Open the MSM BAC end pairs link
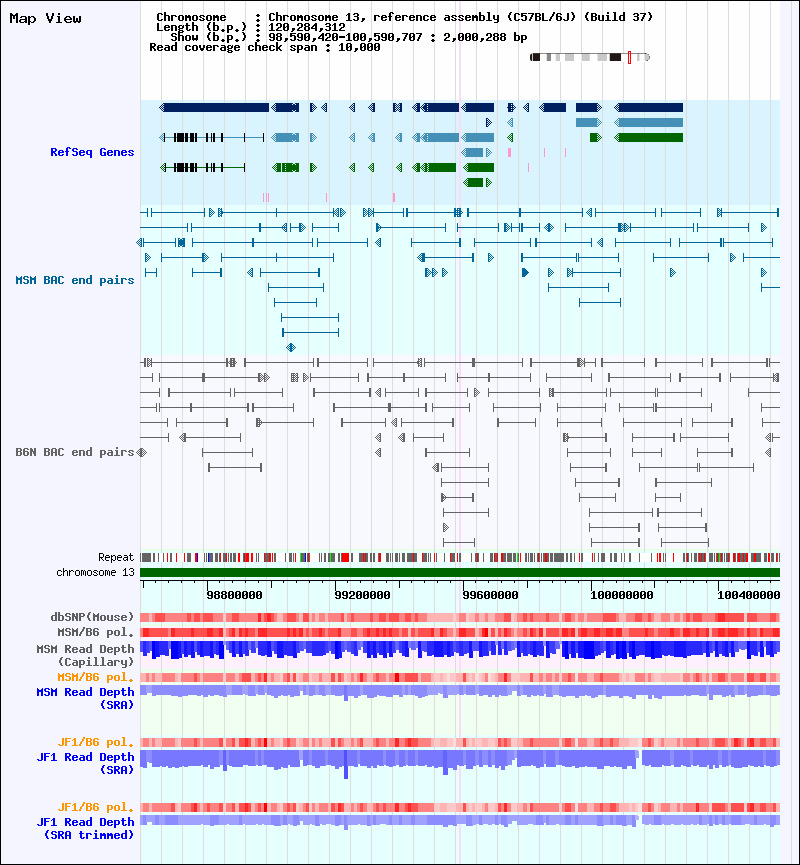 point(75,280)
